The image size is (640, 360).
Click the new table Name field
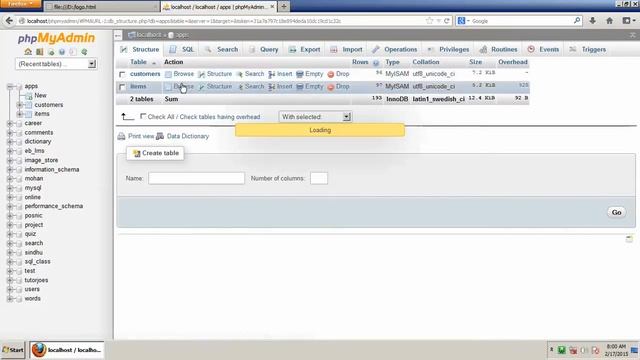coord(196,178)
